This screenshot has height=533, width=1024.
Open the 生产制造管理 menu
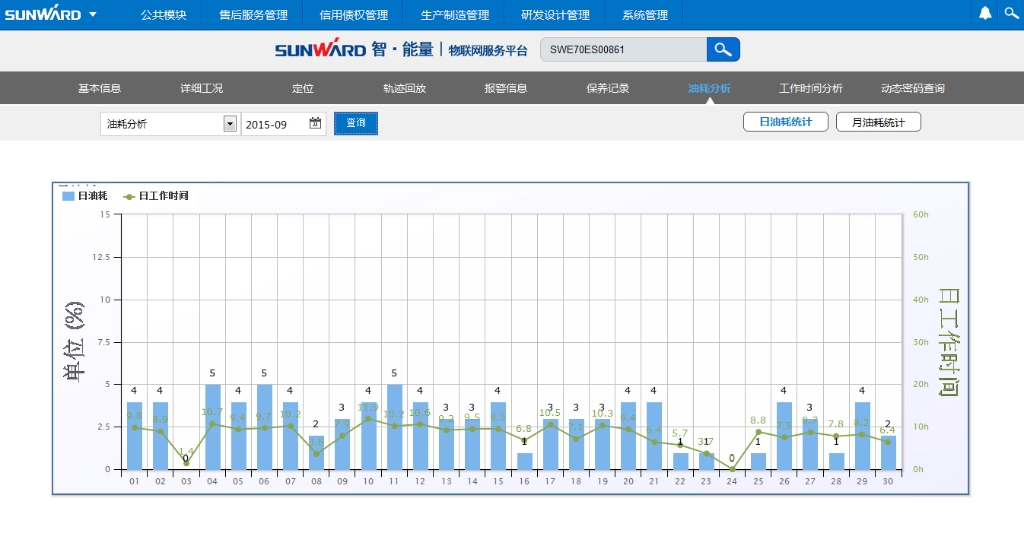tap(455, 15)
